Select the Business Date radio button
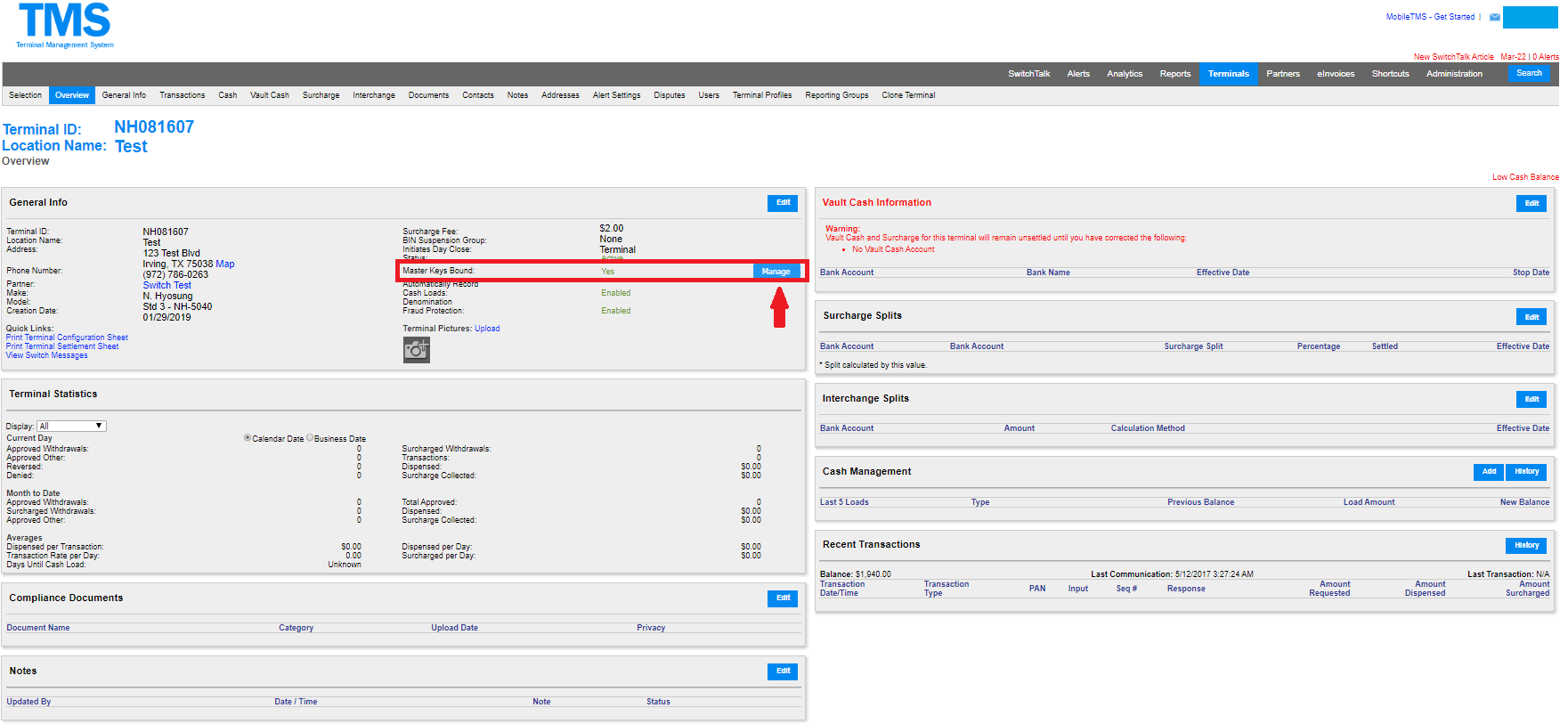The height and width of the screenshot is (724, 1568). tap(310, 438)
